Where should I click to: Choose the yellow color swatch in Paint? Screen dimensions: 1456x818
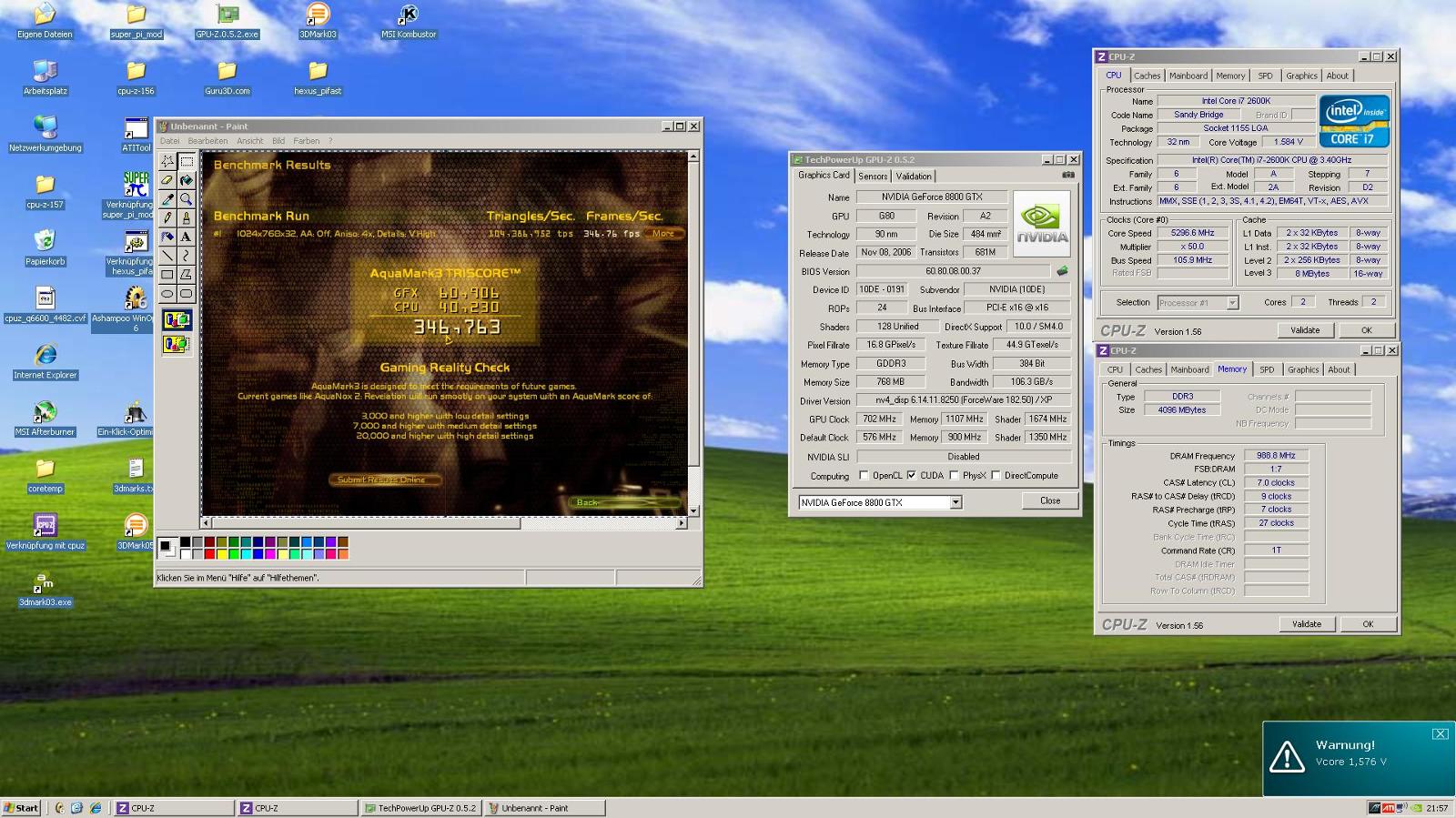pos(221,553)
